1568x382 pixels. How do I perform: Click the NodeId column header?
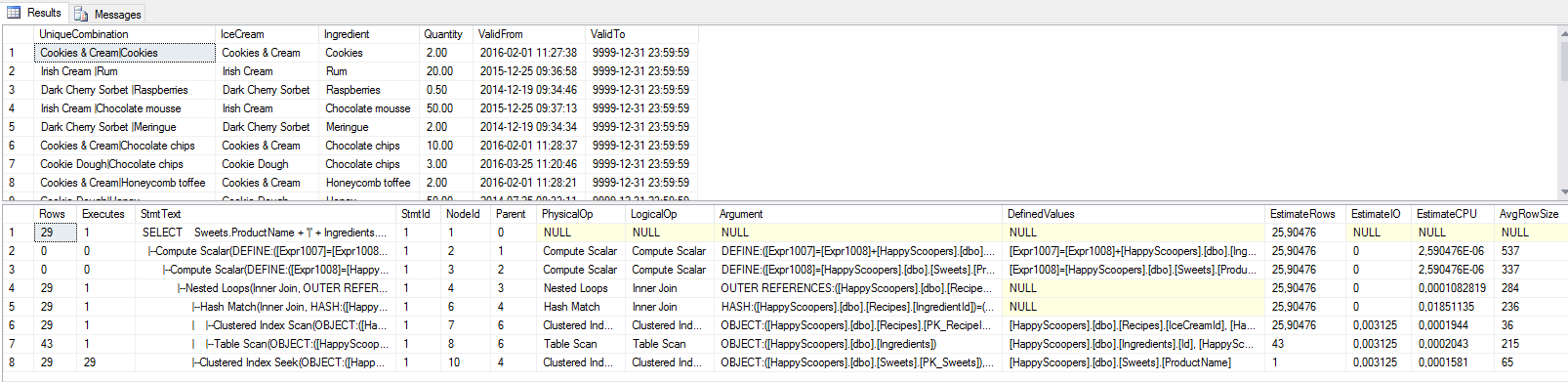coord(466,214)
